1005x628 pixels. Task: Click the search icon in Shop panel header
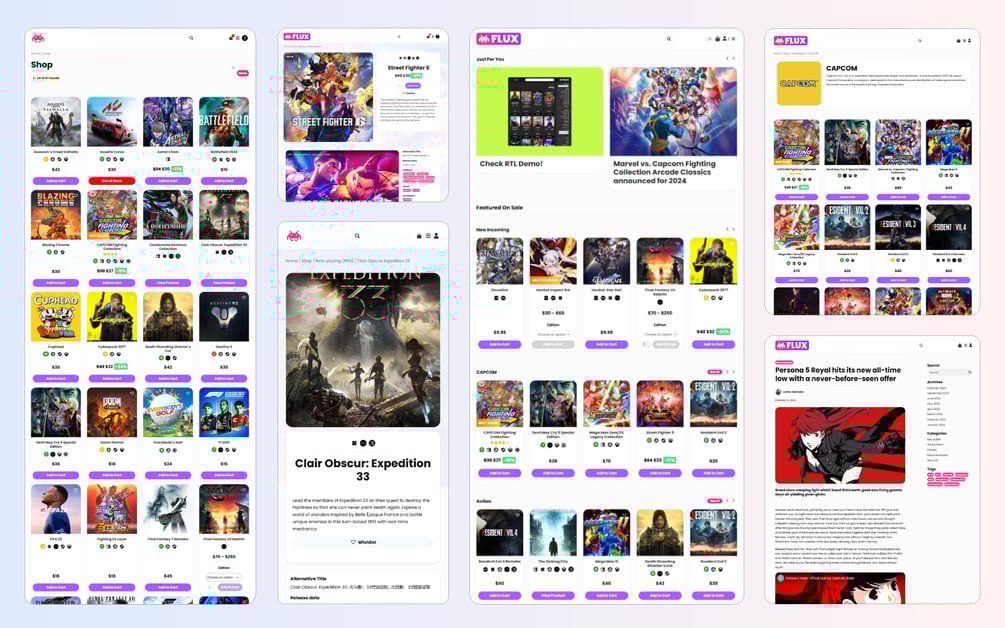pyautogui.click(x=191, y=38)
